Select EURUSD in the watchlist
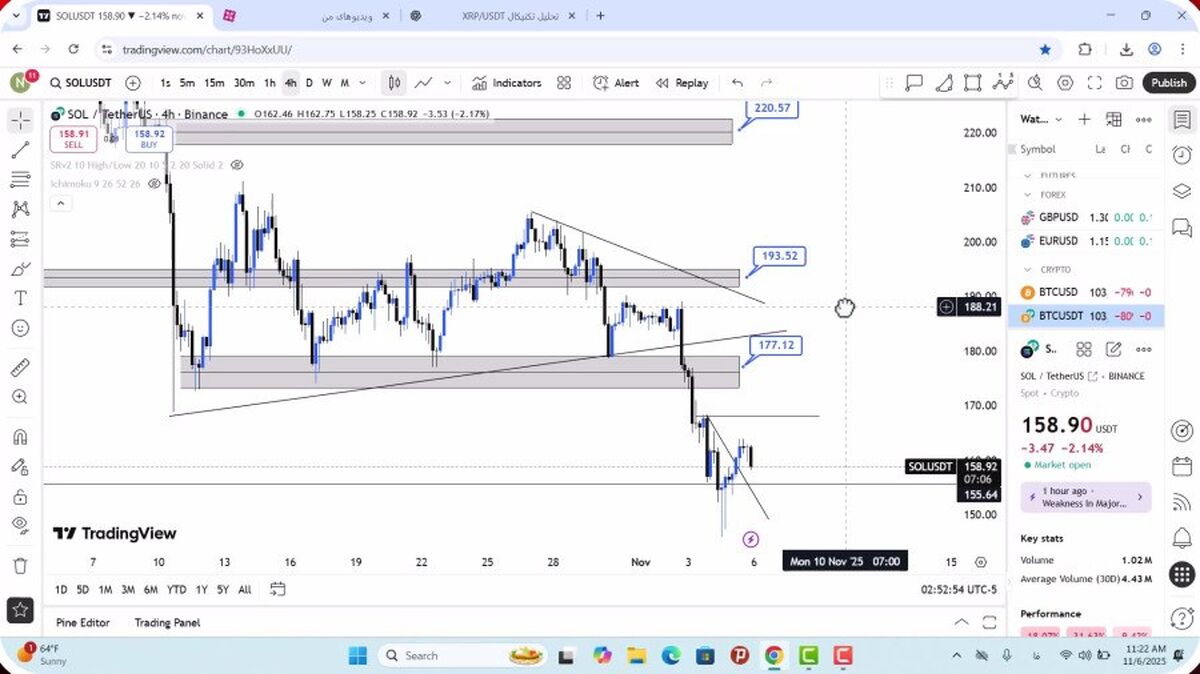This screenshot has width=1200, height=674. tap(1085, 241)
